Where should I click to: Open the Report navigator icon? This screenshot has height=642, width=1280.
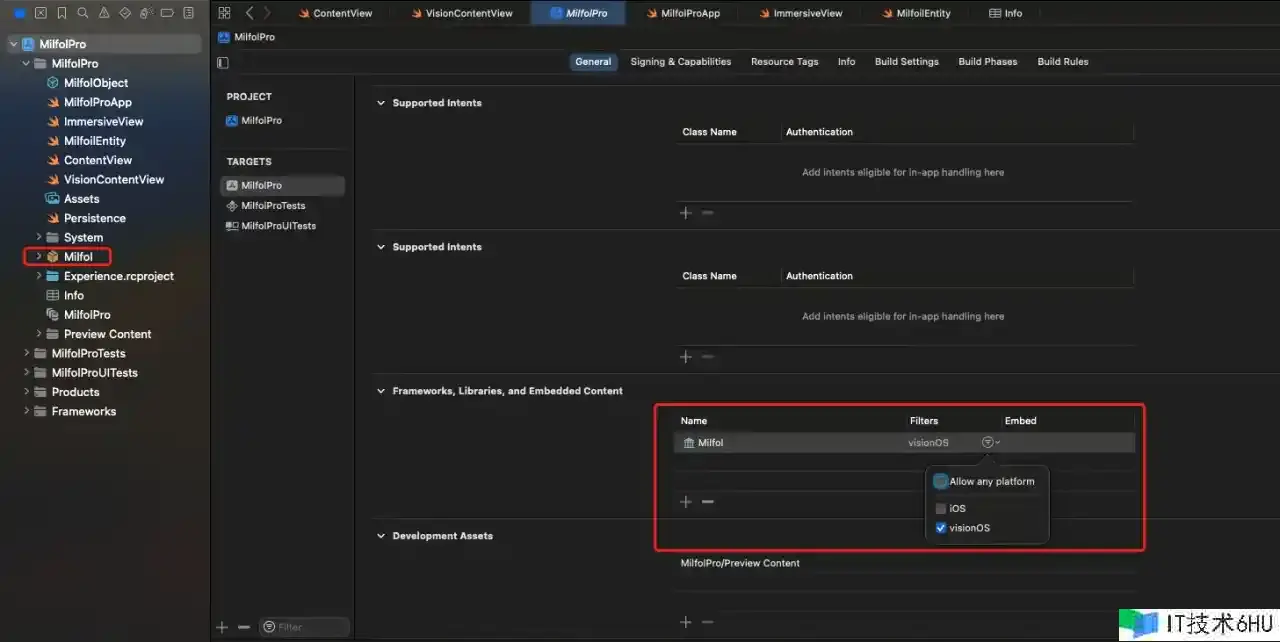pos(188,13)
